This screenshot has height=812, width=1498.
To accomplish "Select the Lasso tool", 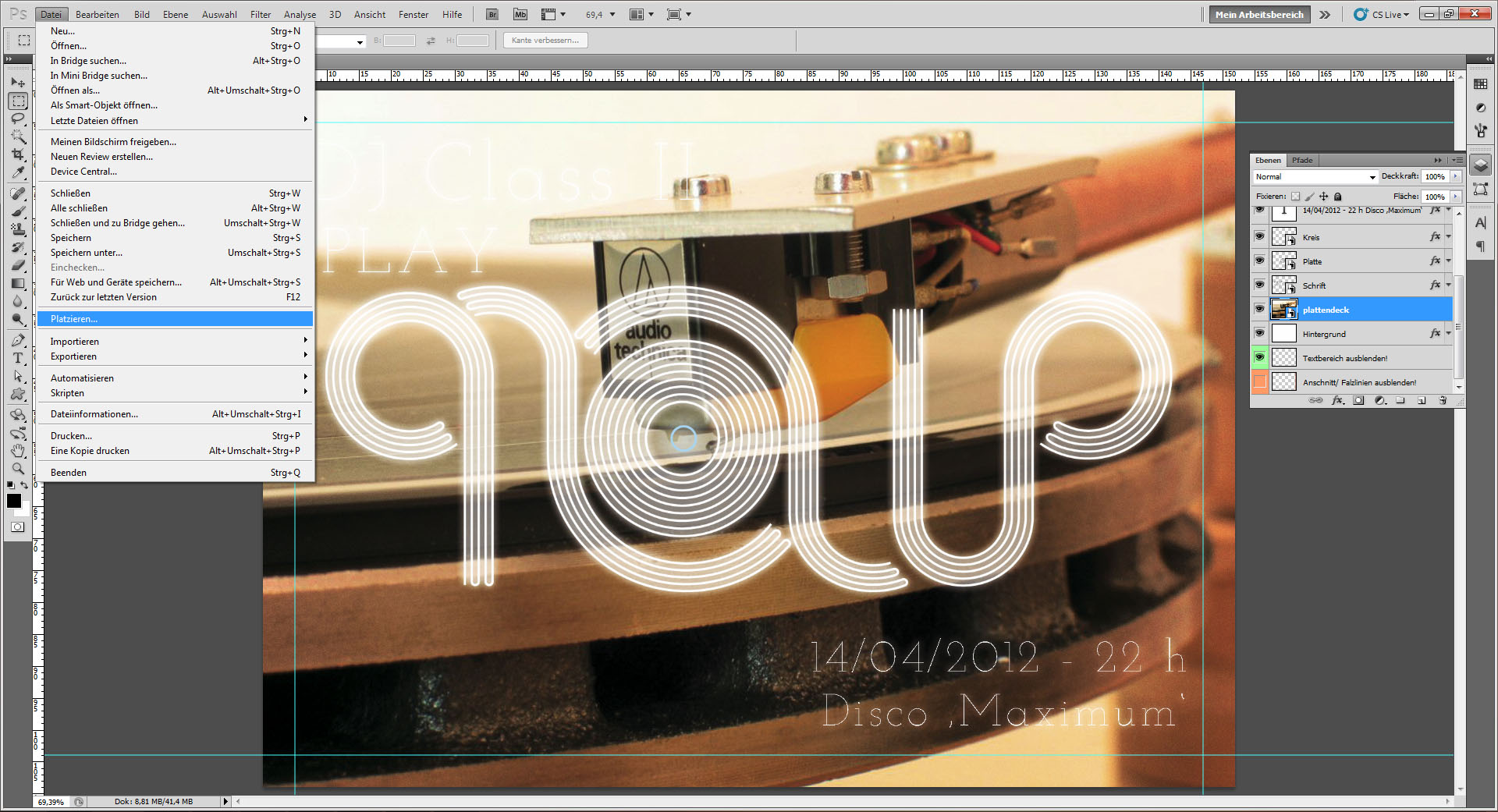I will [x=18, y=119].
